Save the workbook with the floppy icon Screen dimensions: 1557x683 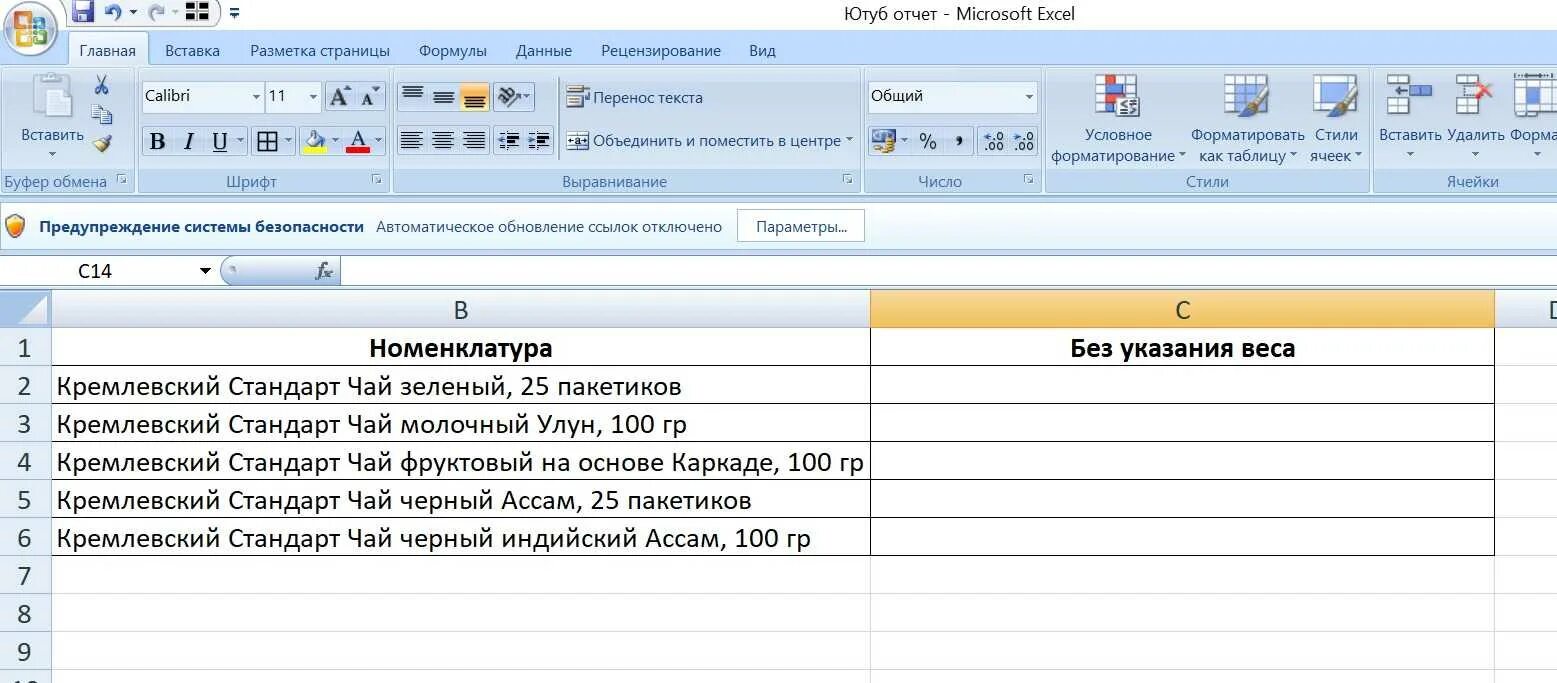point(84,12)
